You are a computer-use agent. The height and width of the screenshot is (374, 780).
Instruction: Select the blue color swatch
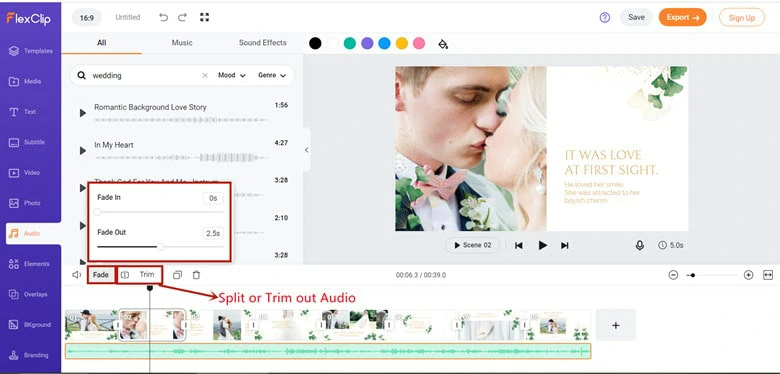(x=384, y=43)
